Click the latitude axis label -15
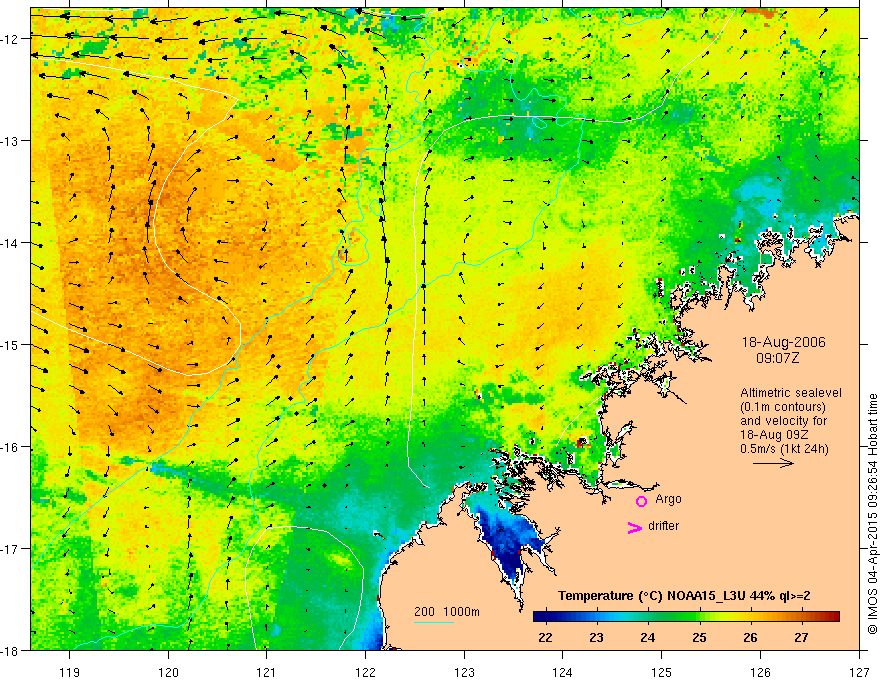Viewport: 880px width, 680px height. pos(11,345)
